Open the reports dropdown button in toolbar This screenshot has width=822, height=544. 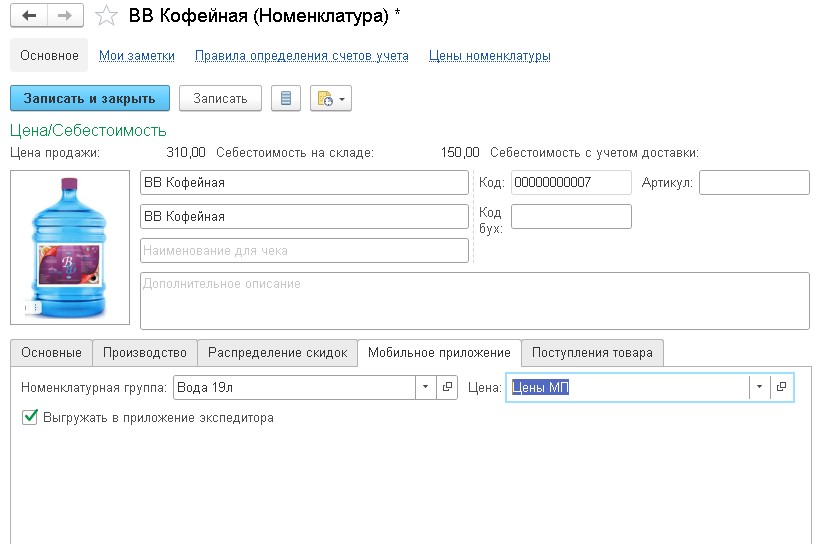tap(331, 98)
